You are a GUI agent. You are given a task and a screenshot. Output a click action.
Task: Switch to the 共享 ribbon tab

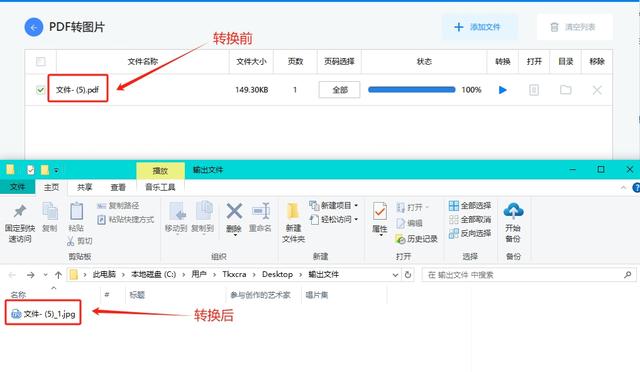tap(84, 187)
